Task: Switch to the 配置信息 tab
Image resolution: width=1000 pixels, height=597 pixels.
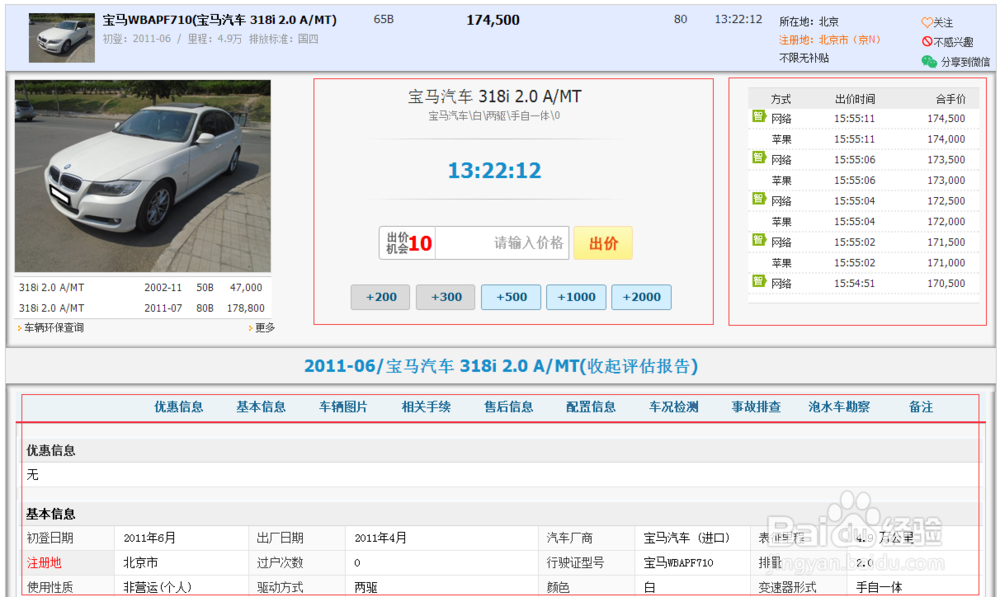Action: [x=591, y=407]
